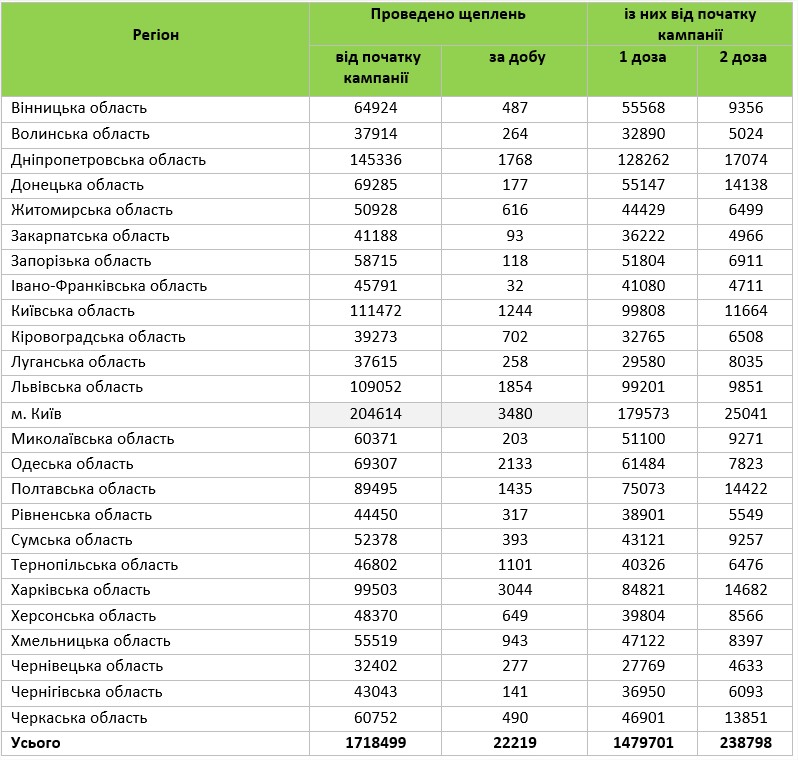
Task: Click the "Регіон" column header
Action: point(155,35)
